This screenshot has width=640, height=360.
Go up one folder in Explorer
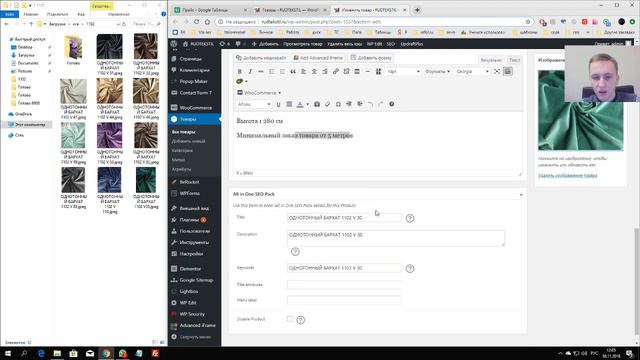(x=31, y=24)
